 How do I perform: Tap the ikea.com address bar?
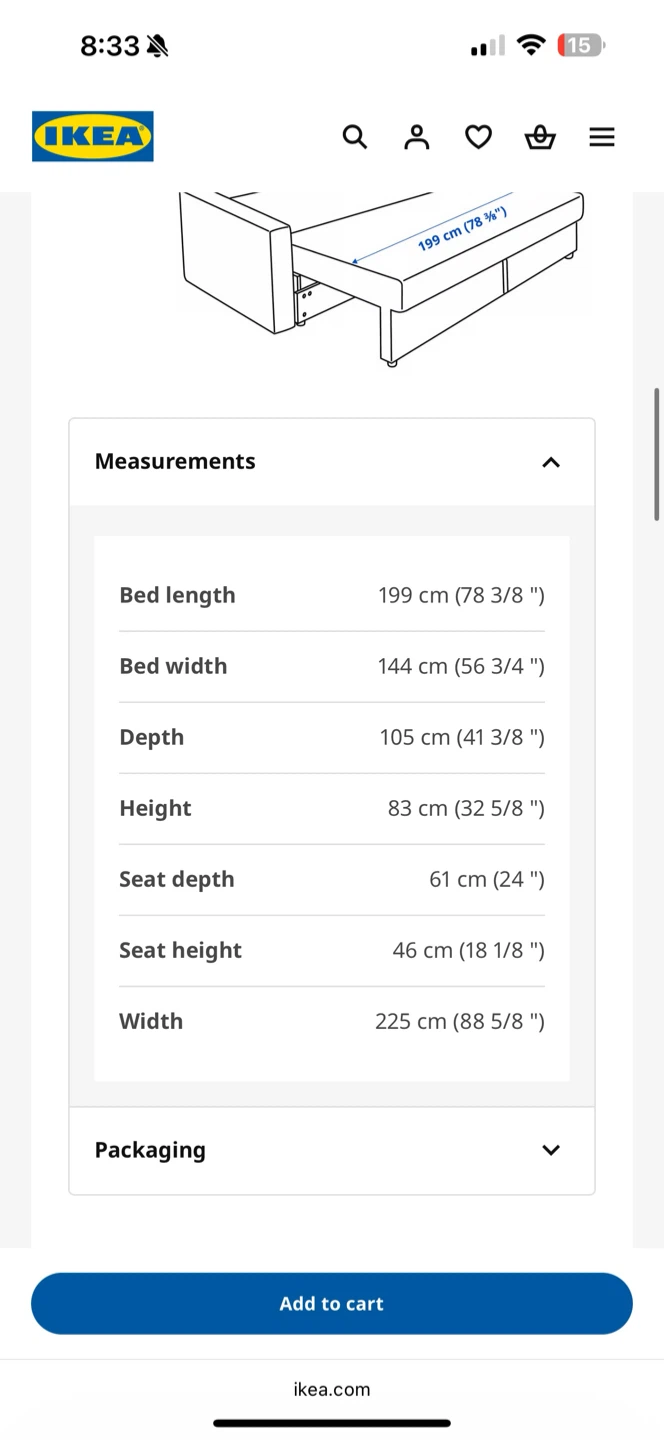tap(332, 1389)
